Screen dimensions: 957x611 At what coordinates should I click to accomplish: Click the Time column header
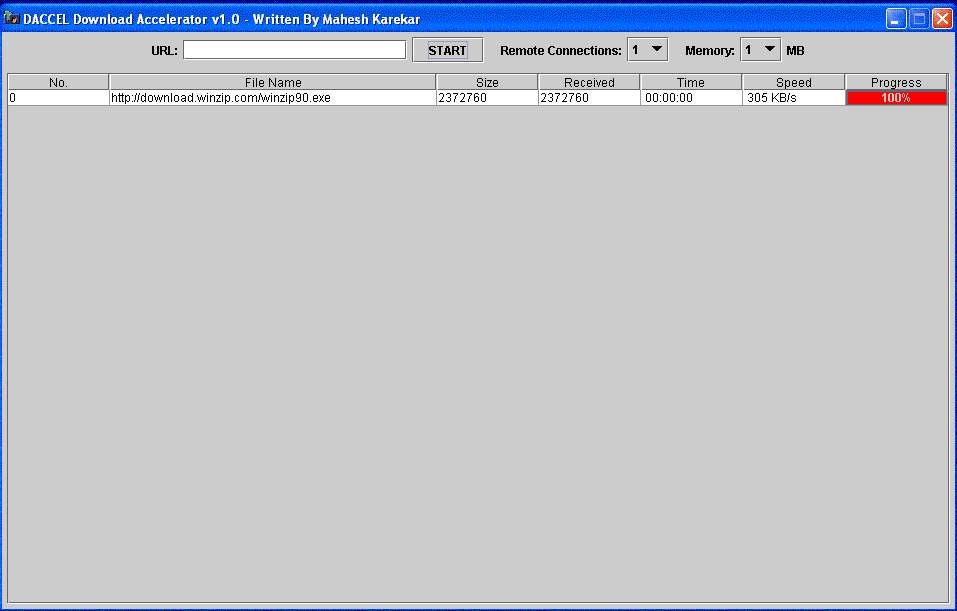pyautogui.click(x=691, y=82)
